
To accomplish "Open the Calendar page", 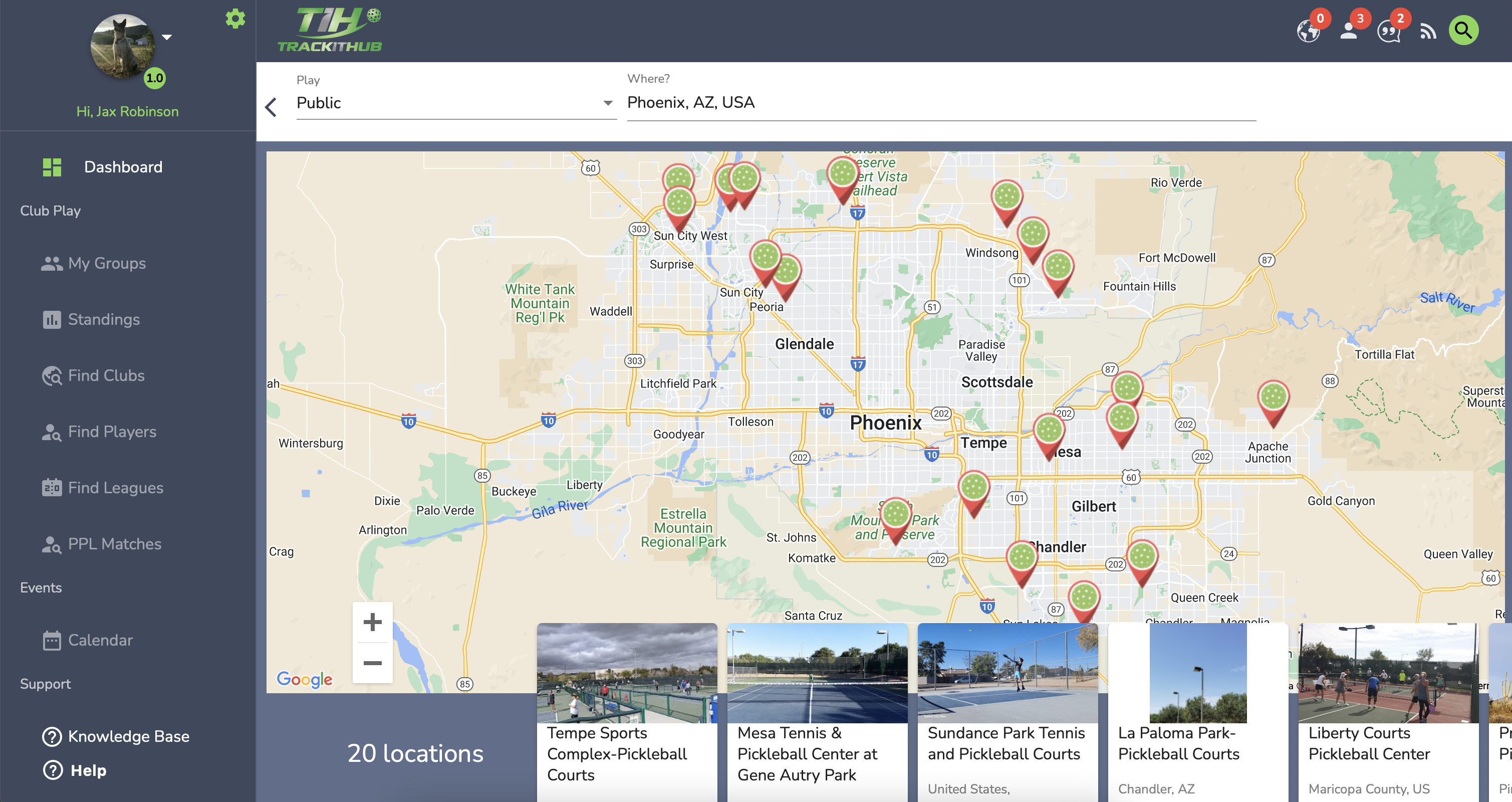I will (x=100, y=640).
